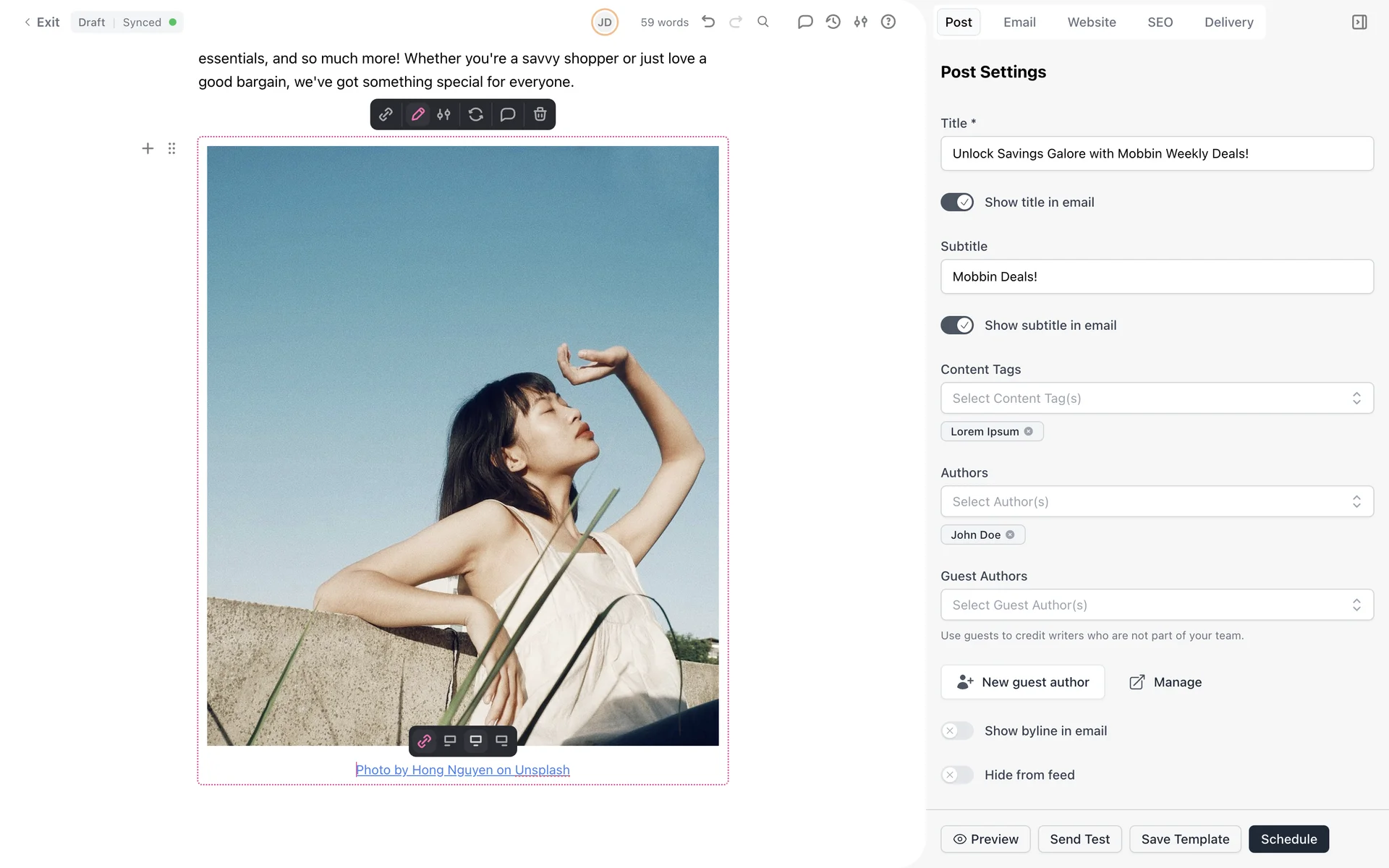Open version history clock icon
This screenshot has height=868, width=1389.
point(833,22)
